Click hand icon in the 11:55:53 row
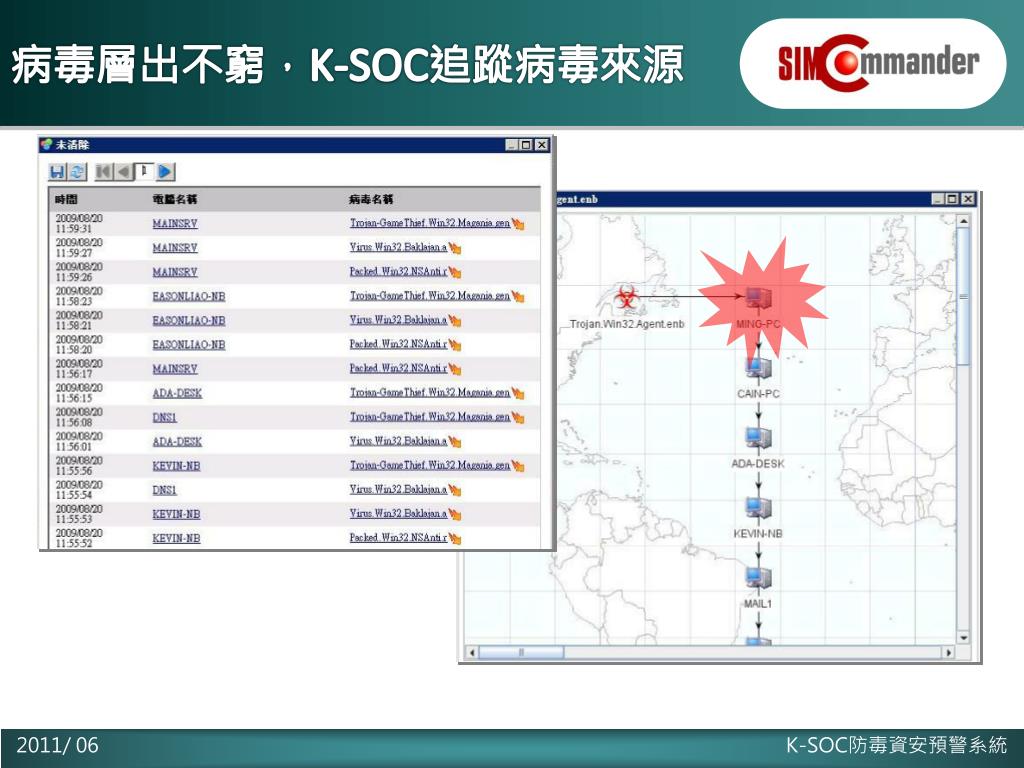The height and width of the screenshot is (768, 1024). pos(455,514)
